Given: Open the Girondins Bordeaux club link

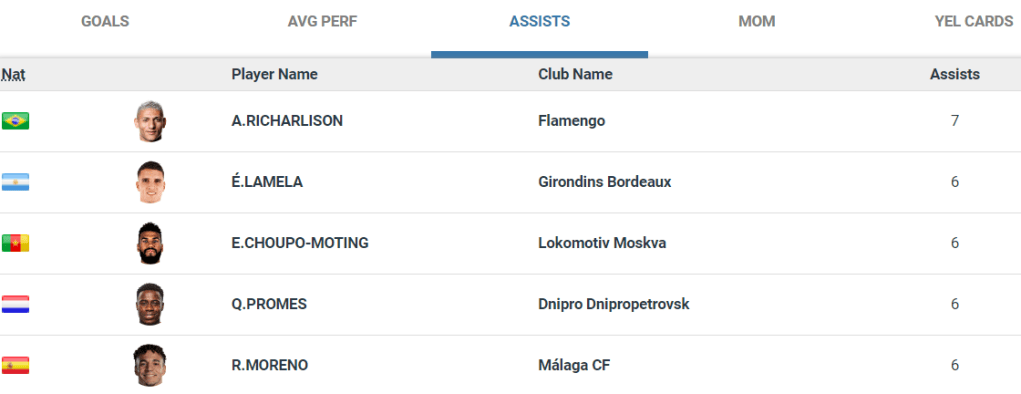Looking at the screenshot, I should click(605, 182).
